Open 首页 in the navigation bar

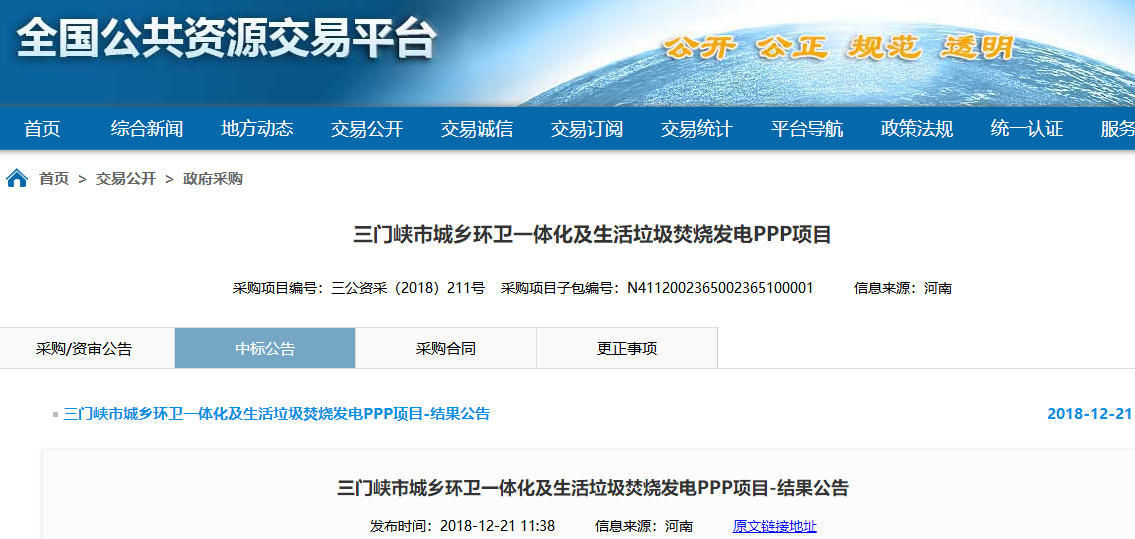pyautogui.click(x=42, y=129)
